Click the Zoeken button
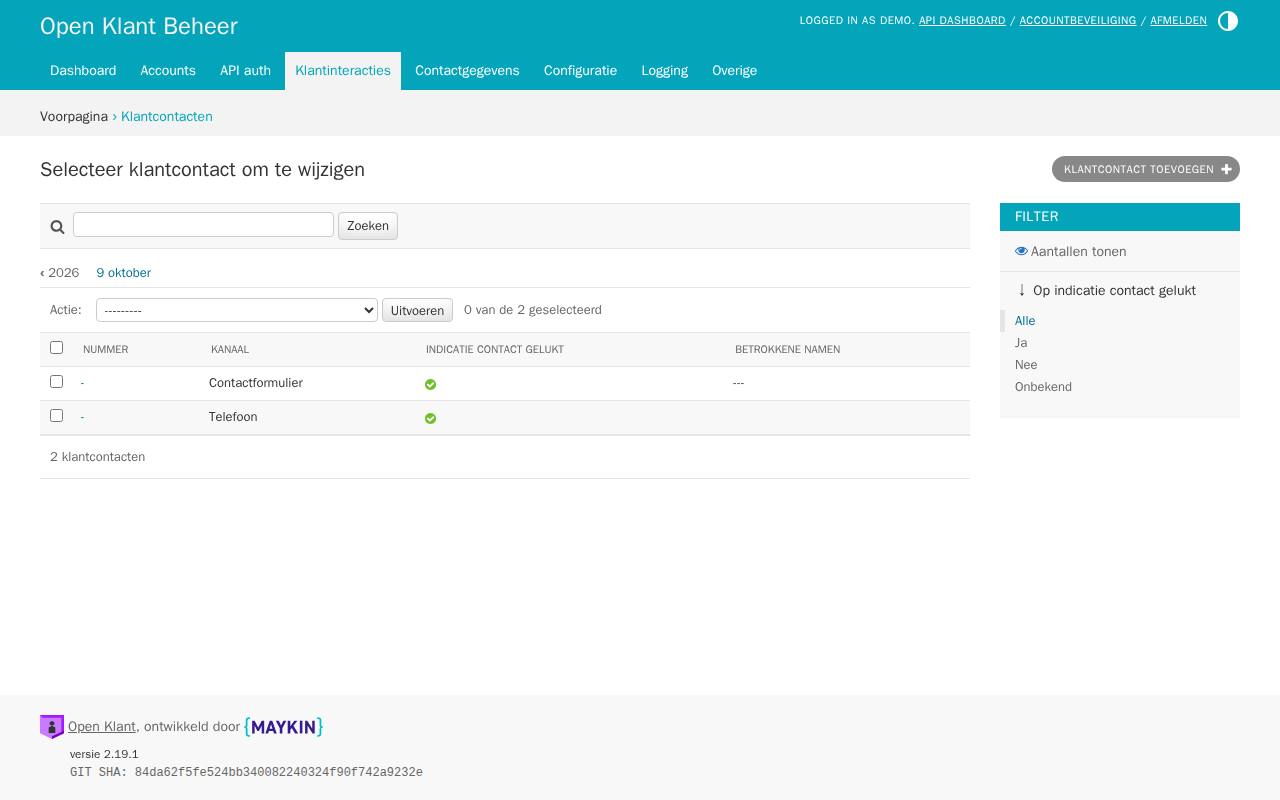Viewport: 1280px width, 800px height. [x=368, y=226]
